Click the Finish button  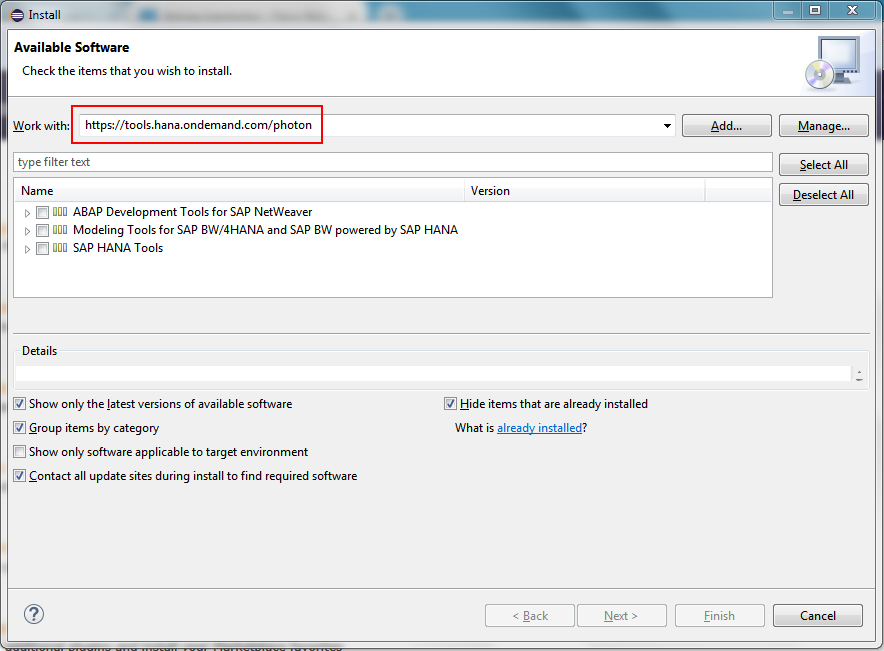click(719, 615)
